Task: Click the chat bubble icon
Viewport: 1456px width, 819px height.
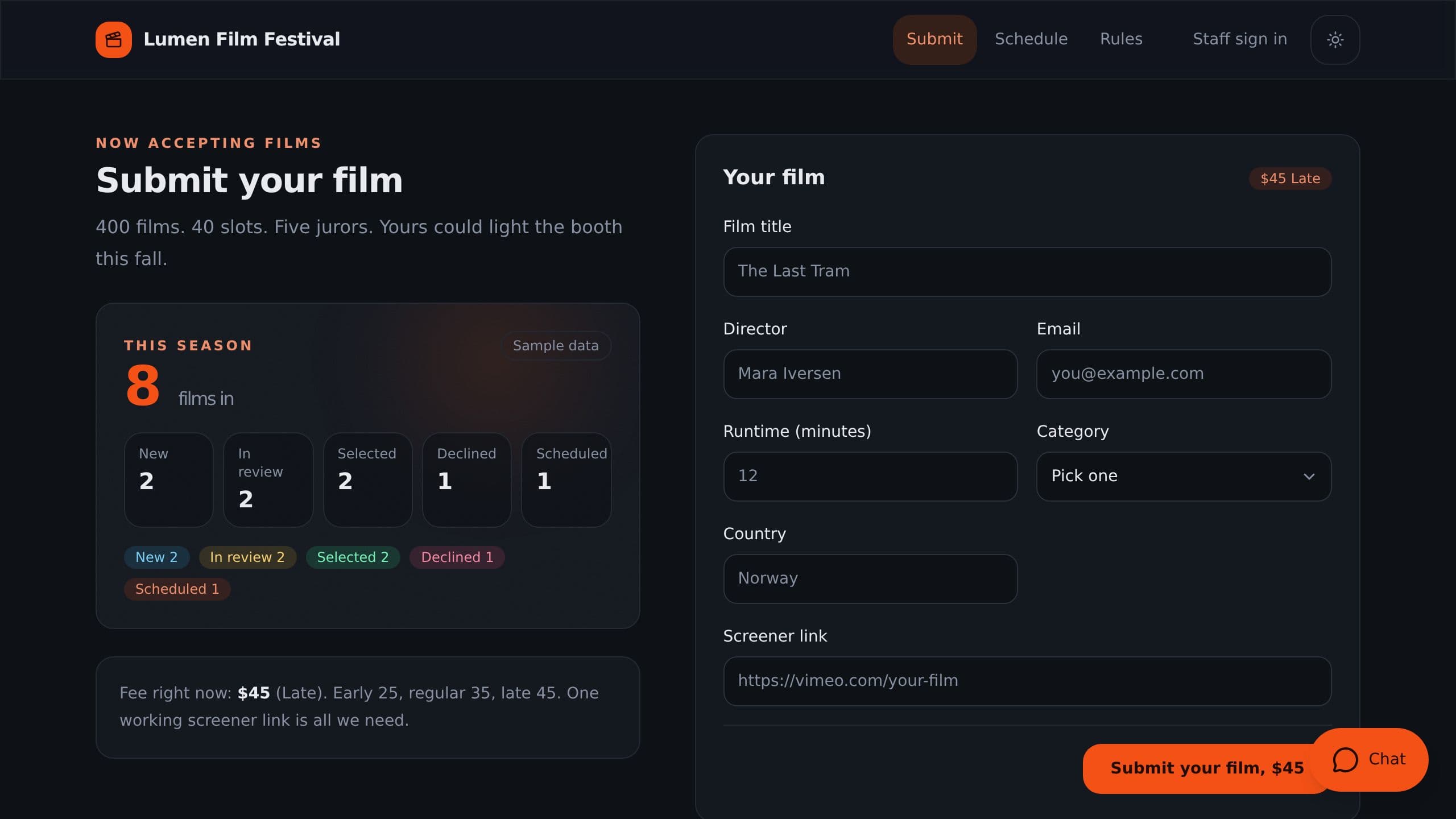Action: 1345,759
